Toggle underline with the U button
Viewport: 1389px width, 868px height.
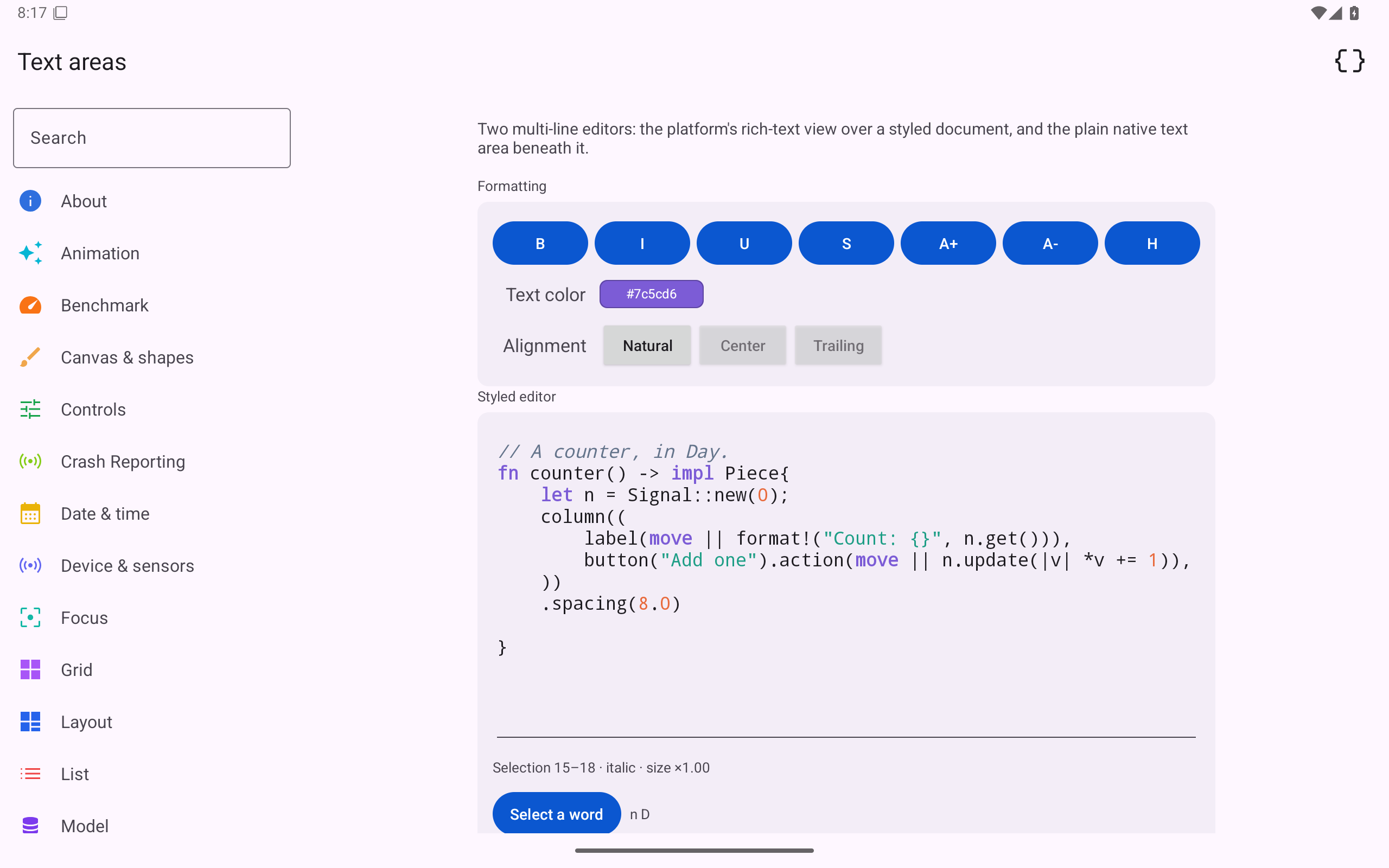tap(744, 244)
